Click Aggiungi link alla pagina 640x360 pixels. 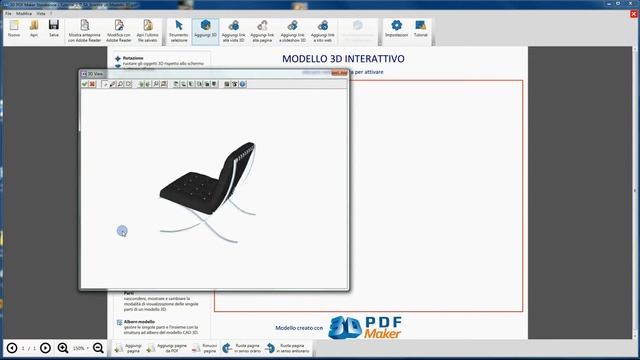pyautogui.click(x=262, y=31)
